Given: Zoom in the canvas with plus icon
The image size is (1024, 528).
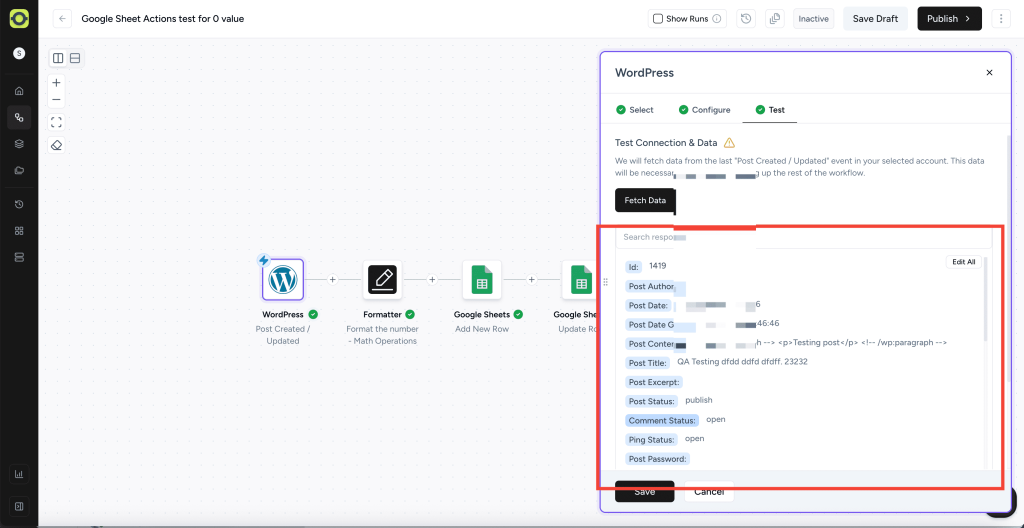Looking at the screenshot, I should (57, 83).
